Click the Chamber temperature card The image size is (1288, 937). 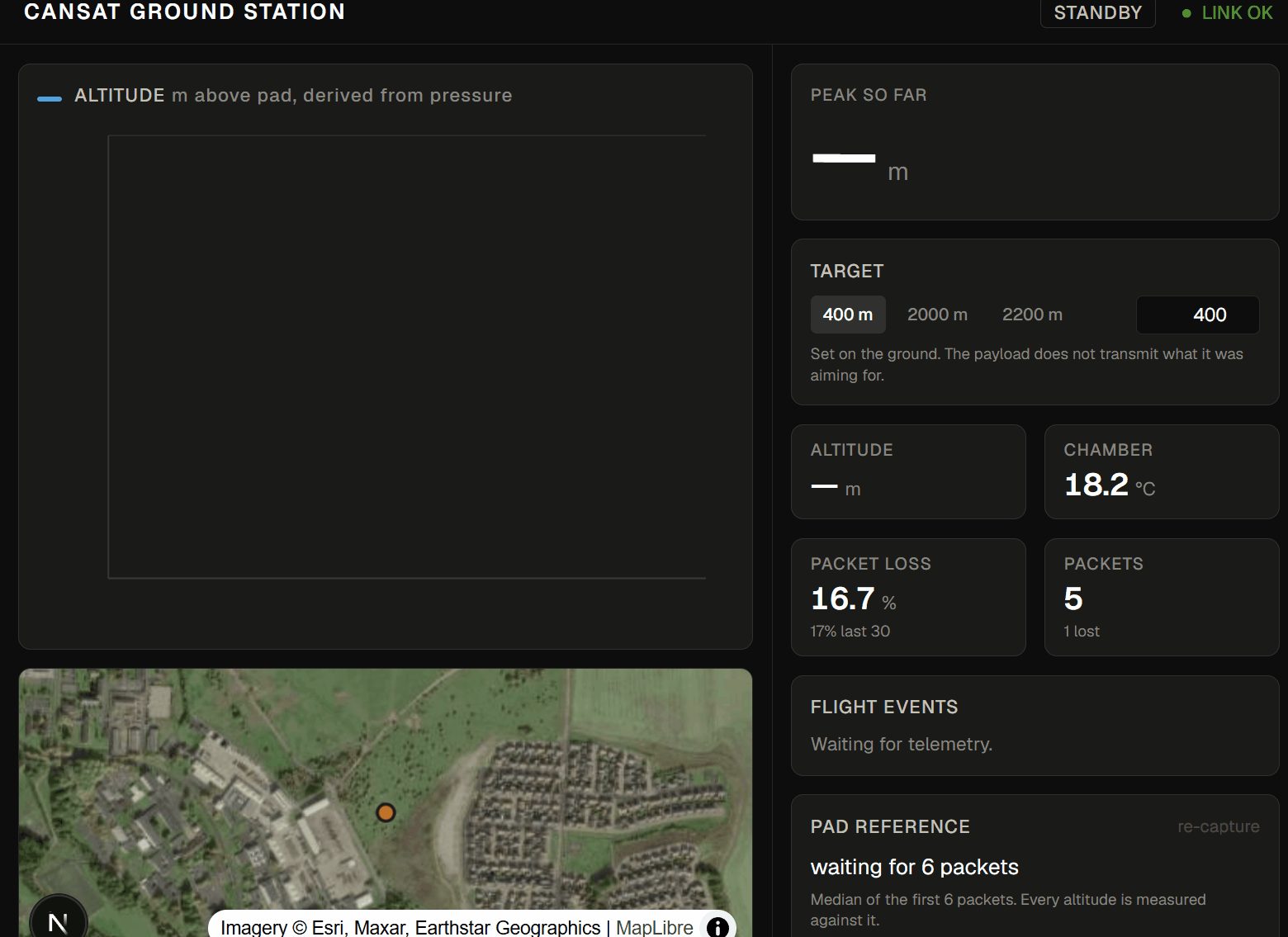click(1162, 471)
